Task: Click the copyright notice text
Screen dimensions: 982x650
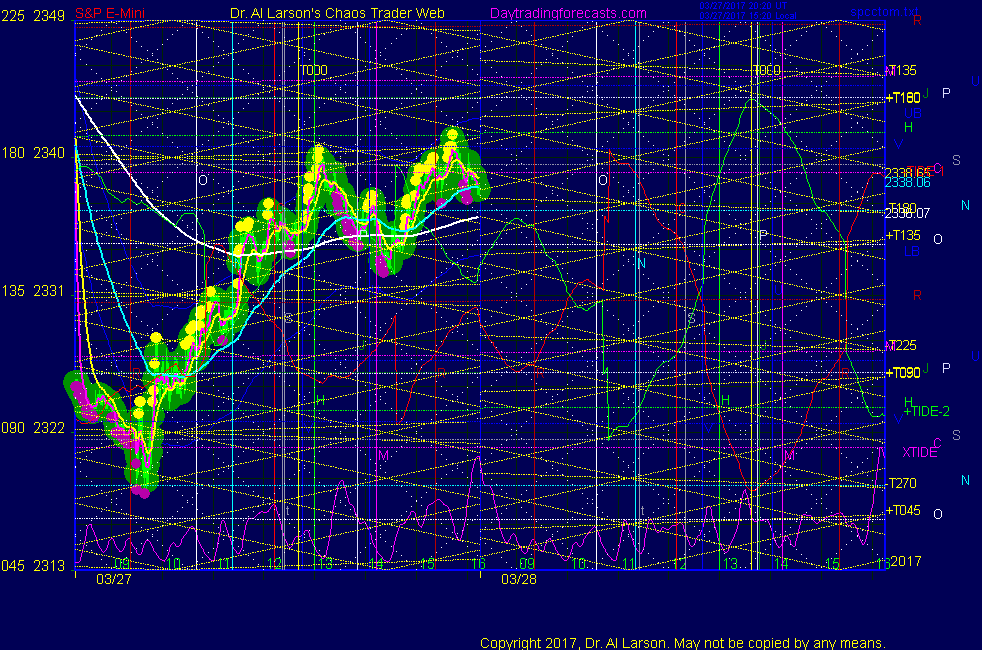Action: click(682, 643)
